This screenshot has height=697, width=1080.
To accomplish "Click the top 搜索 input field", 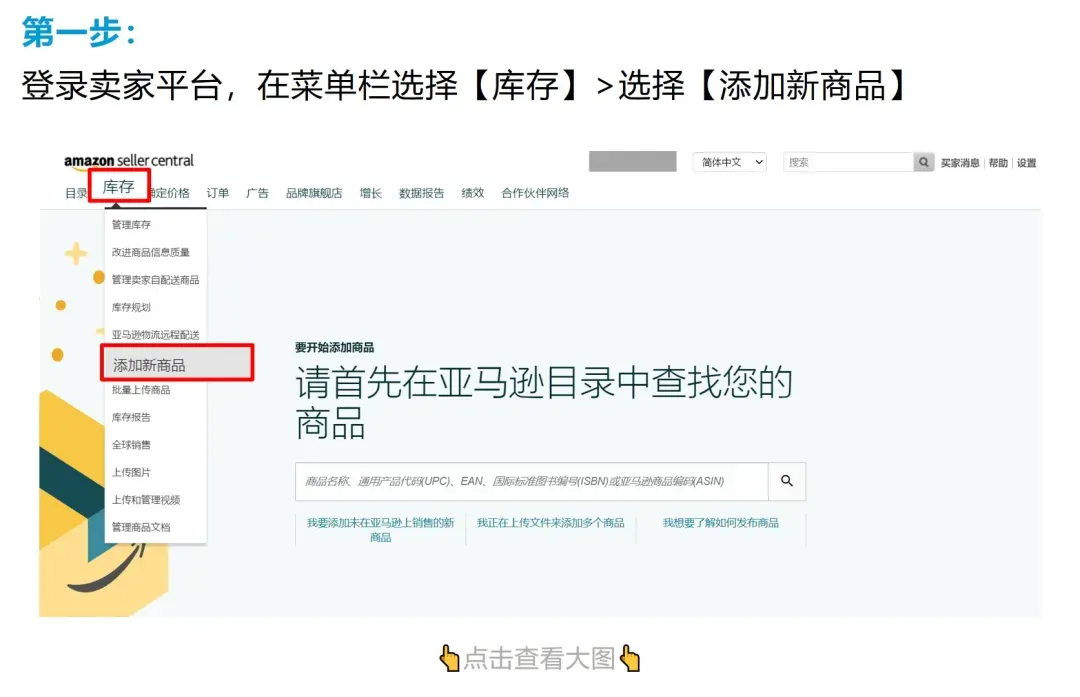I will 849,163.
